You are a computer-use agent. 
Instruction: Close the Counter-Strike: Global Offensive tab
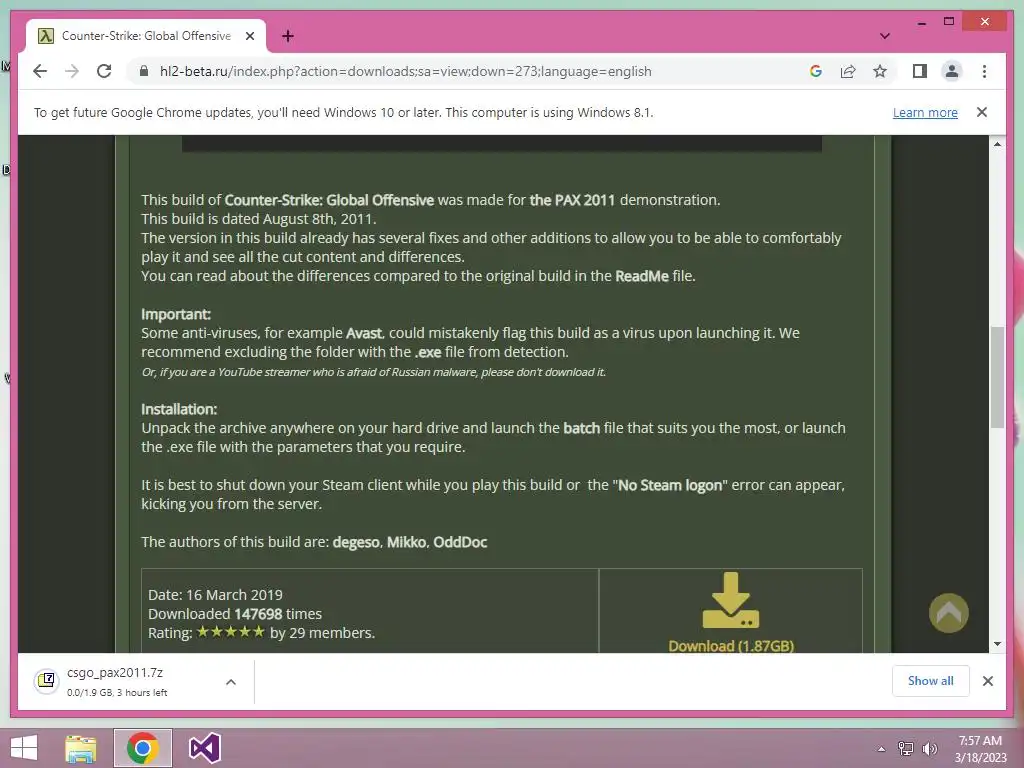[x=249, y=36]
